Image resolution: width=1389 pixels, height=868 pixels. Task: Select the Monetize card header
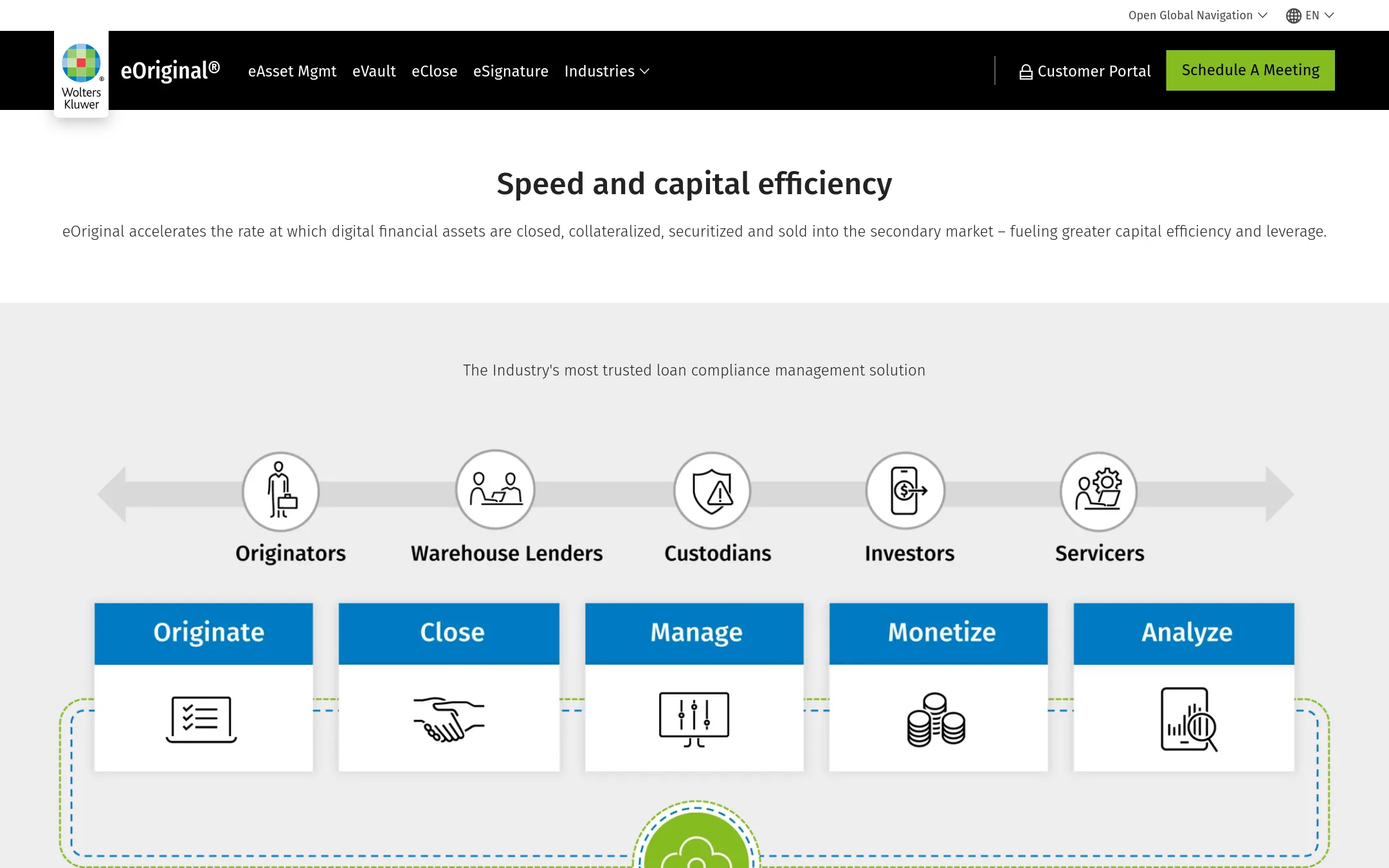coord(938,633)
